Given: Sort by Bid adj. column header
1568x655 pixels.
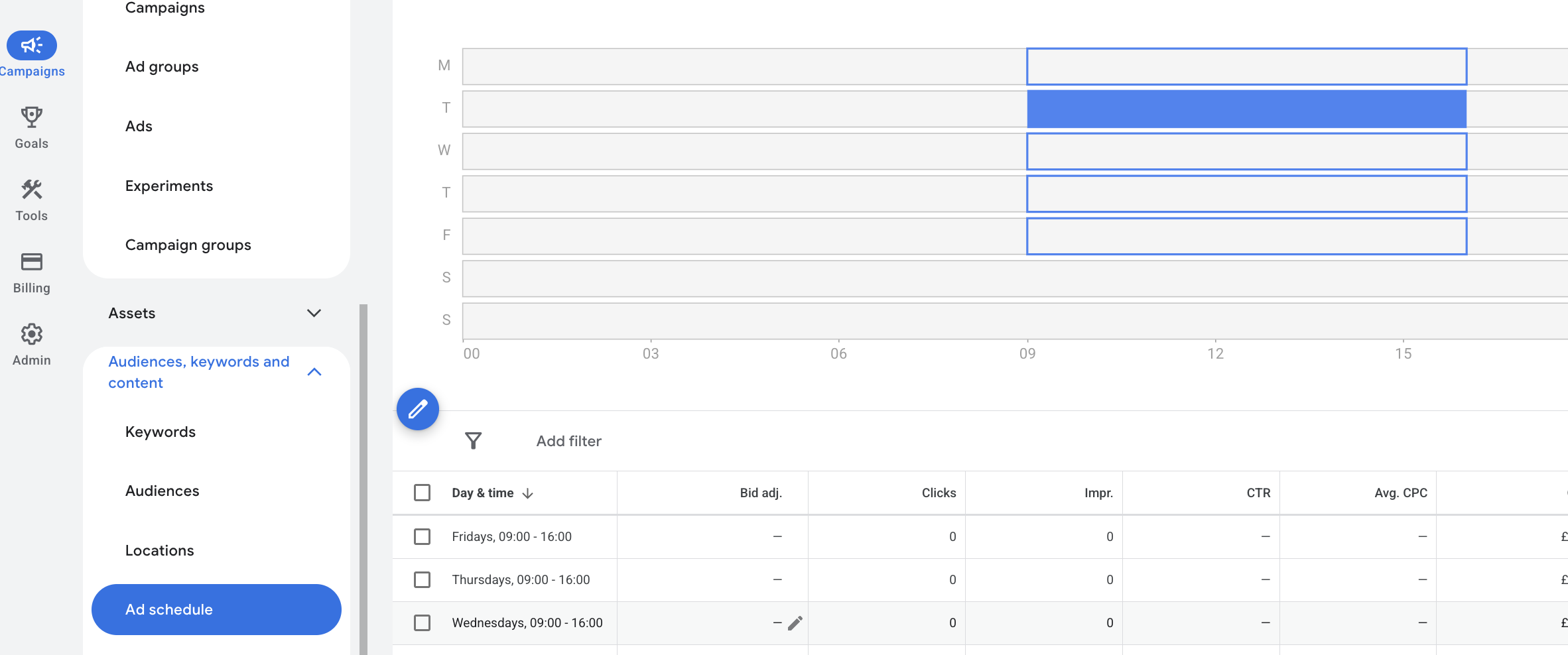Looking at the screenshot, I should (761, 493).
